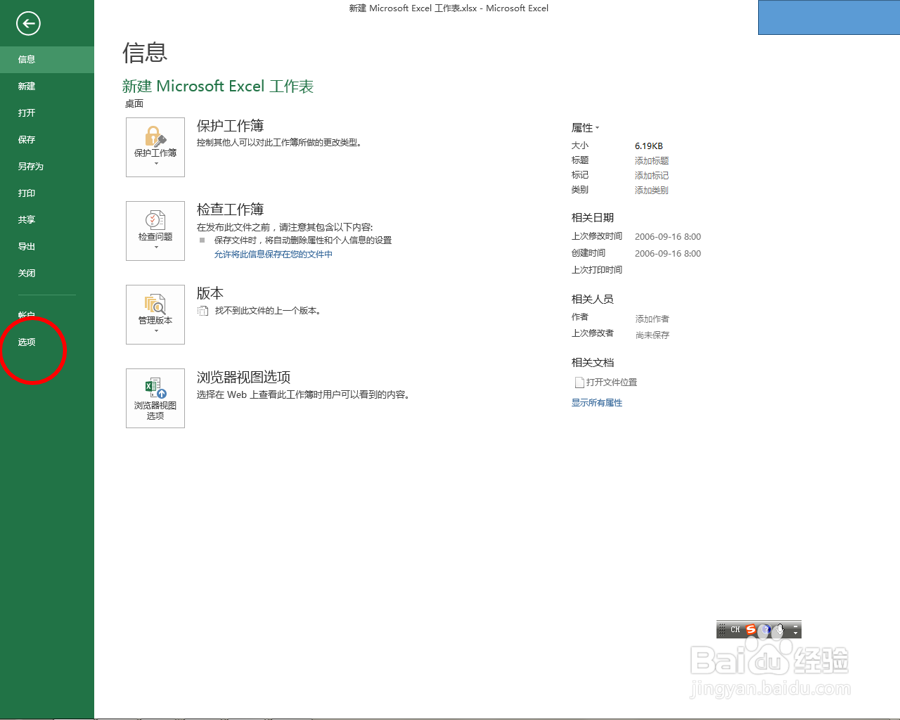Select the 打印 menu item
The height and width of the screenshot is (720, 900).
(47, 193)
